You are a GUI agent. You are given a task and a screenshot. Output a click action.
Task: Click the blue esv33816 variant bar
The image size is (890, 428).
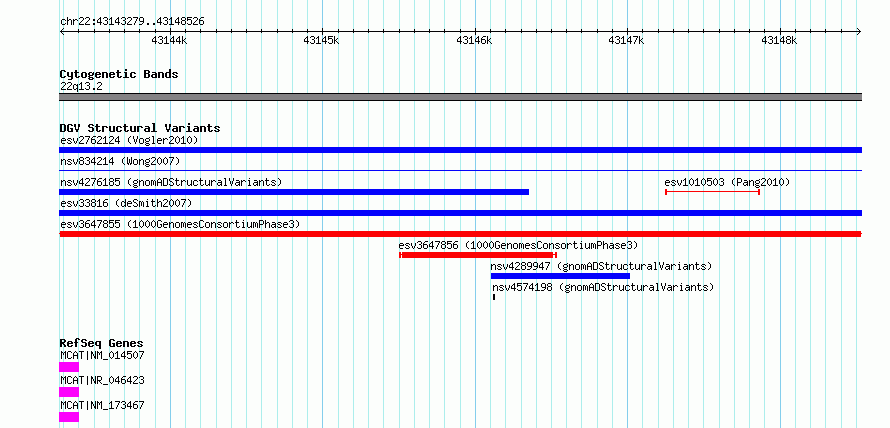point(460,213)
